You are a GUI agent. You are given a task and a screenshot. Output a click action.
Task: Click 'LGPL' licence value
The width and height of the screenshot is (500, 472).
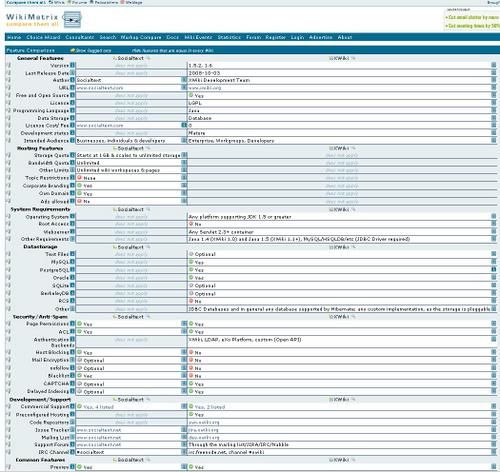pyautogui.click(x=195, y=103)
